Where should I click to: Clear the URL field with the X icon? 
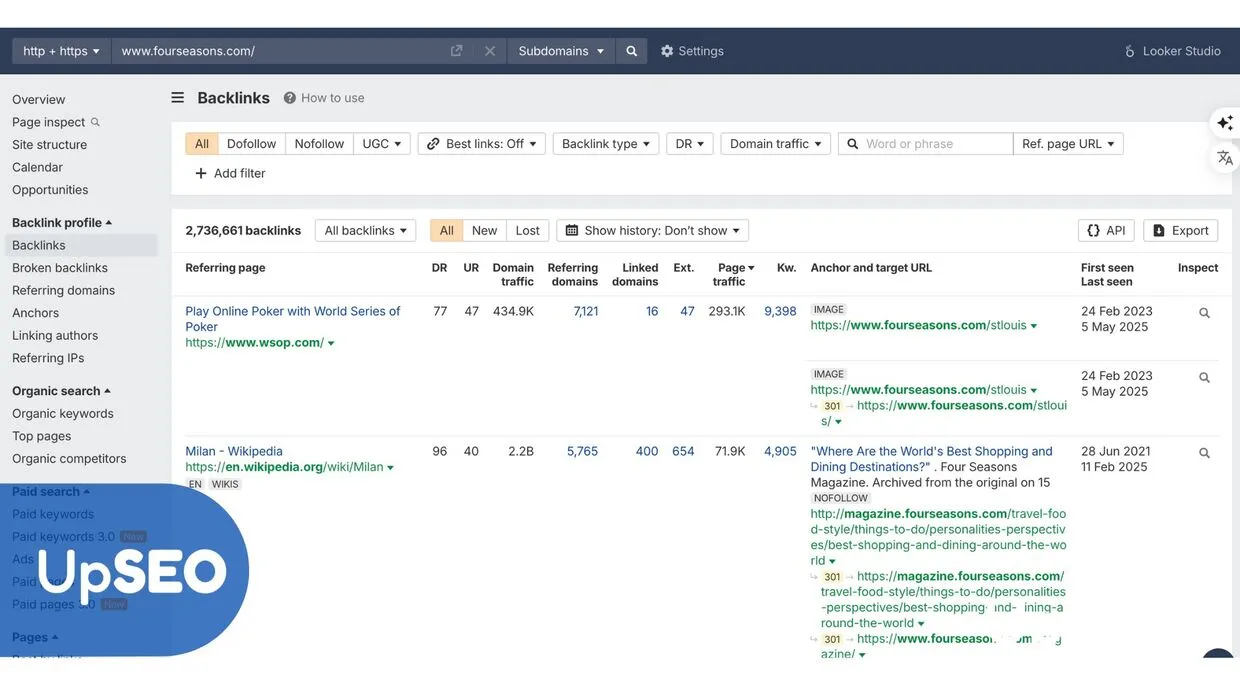(x=489, y=51)
